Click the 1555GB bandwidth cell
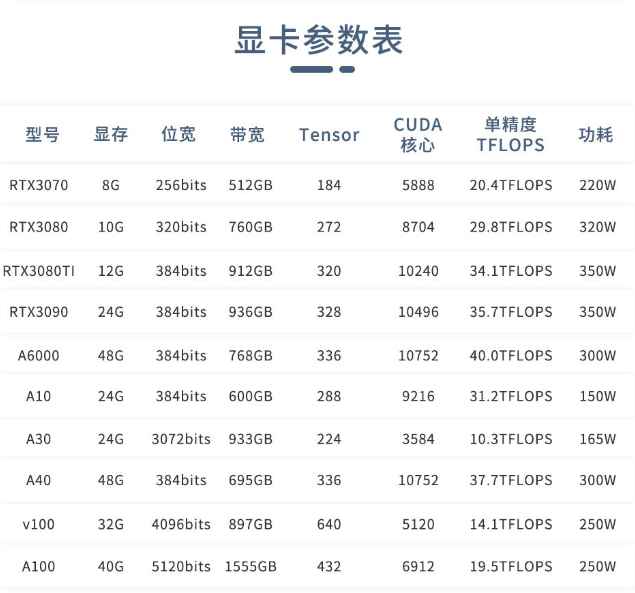Screen dimensions: 635x593 [251, 566]
